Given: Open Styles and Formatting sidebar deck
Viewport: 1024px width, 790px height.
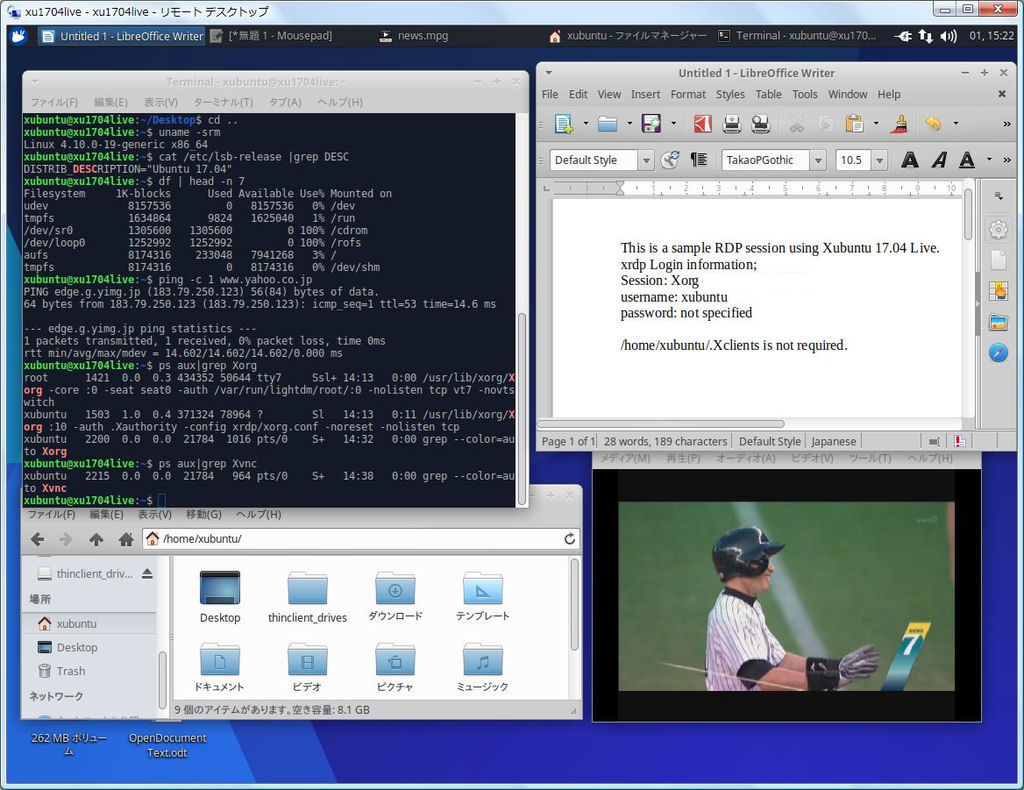Looking at the screenshot, I should (x=998, y=291).
